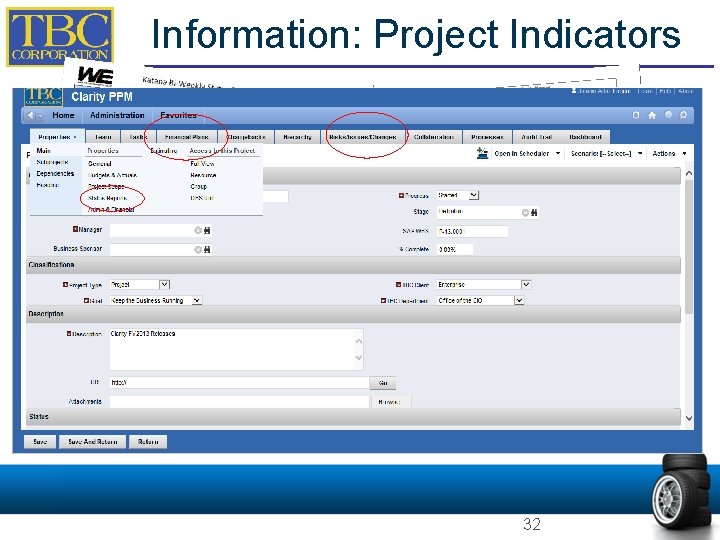Click the Properties tab dropdown
720x540 pixels.
(57, 137)
